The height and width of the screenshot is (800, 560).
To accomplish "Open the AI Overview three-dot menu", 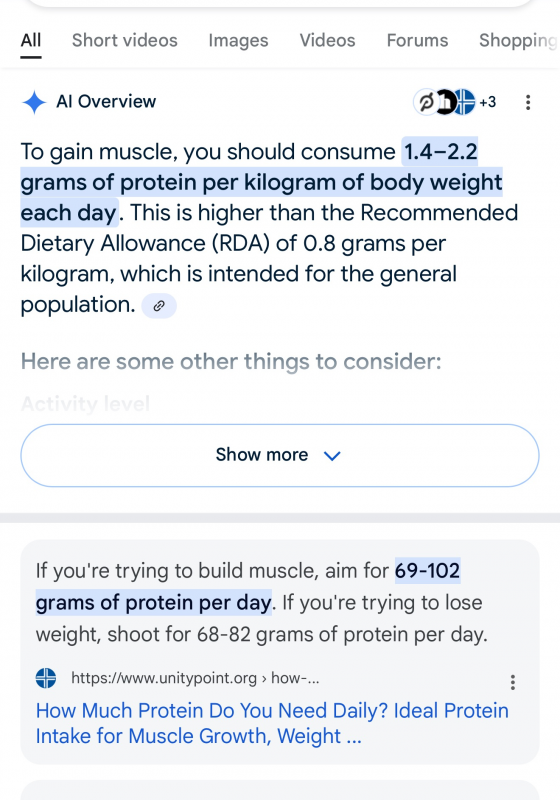I will [528, 103].
